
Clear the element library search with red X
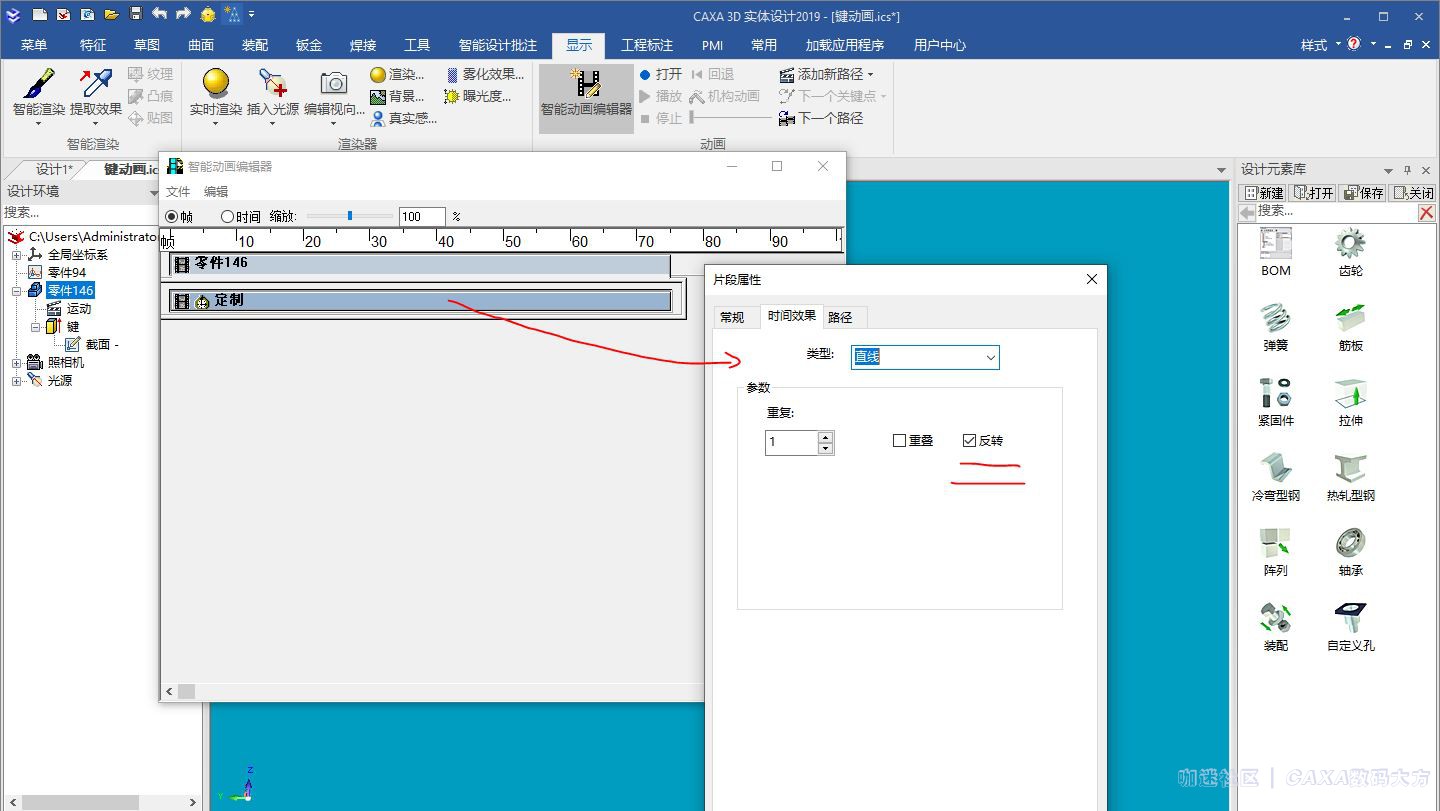pos(1426,212)
